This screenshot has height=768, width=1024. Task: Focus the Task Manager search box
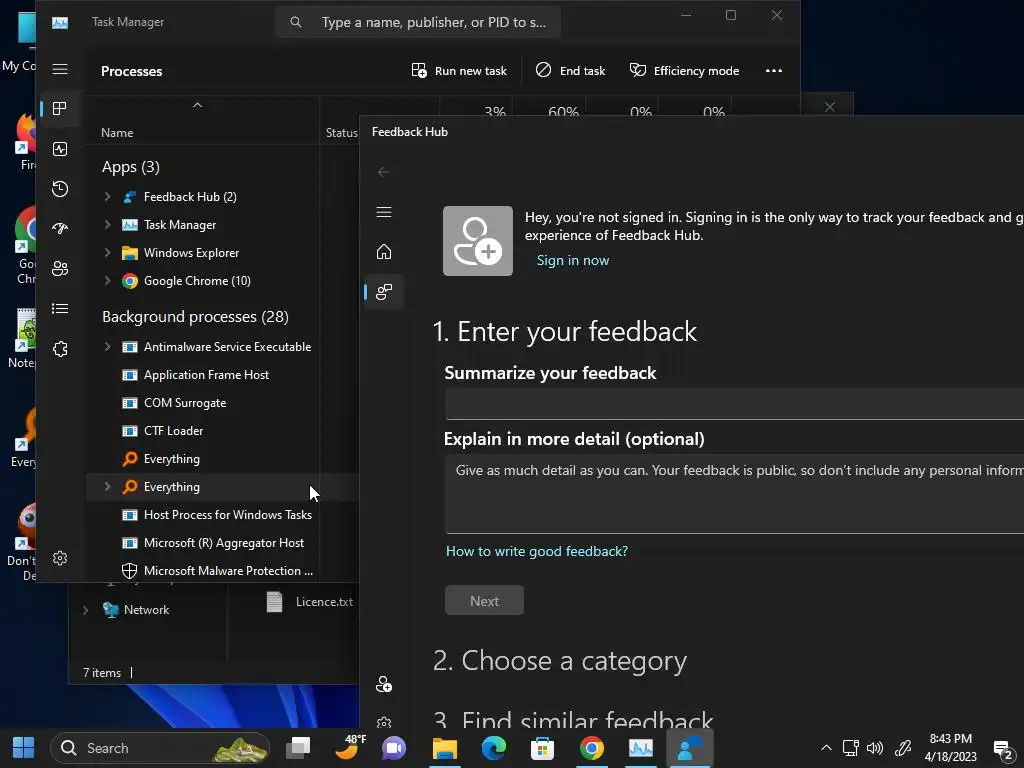pyautogui.click(x=418, y=22)
